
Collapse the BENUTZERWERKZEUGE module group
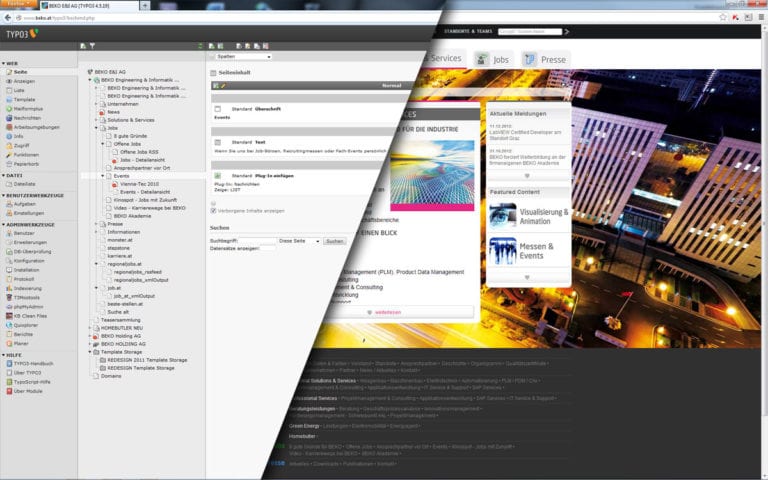point(4,195)
